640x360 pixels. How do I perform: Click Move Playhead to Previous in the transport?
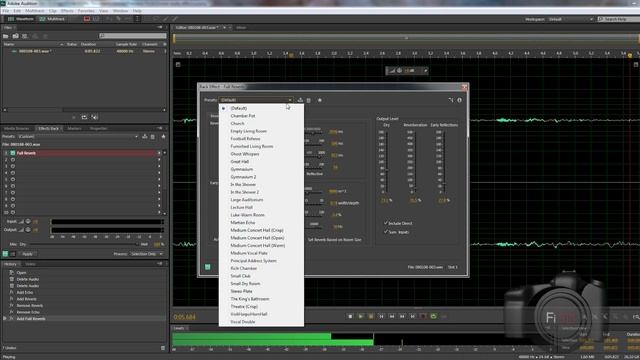(x=381, y=316)
